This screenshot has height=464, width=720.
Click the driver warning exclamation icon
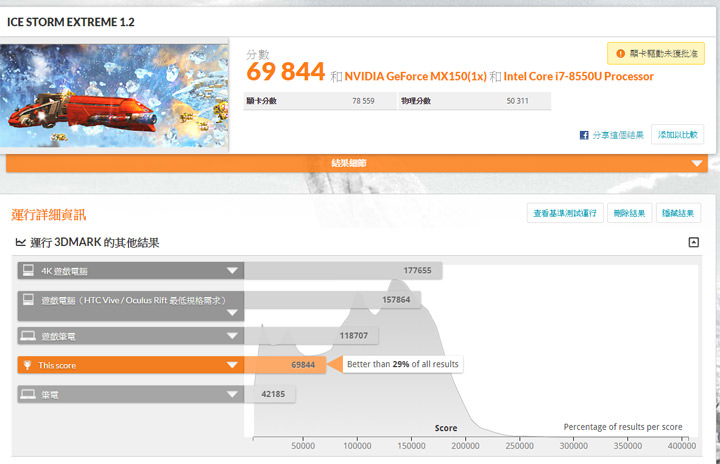click(621, 53)
